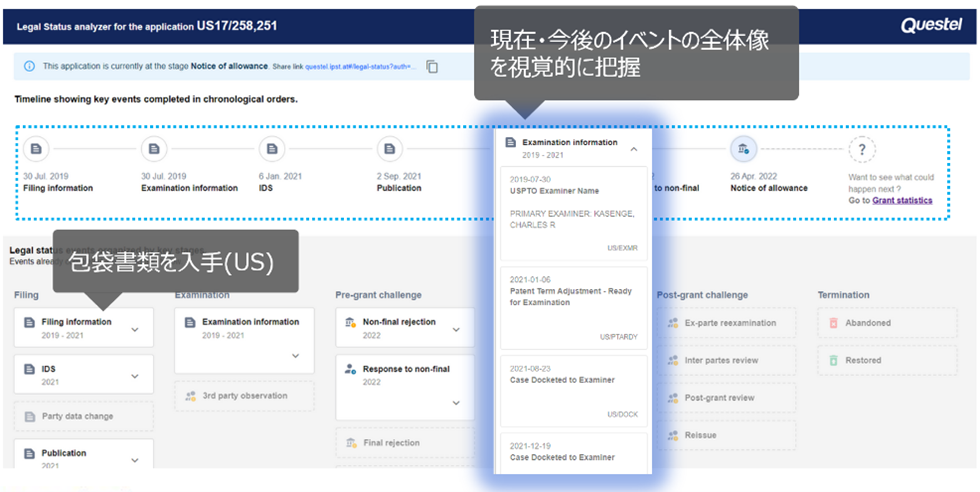Click the US/PTARDY code label

pos(619,337)
